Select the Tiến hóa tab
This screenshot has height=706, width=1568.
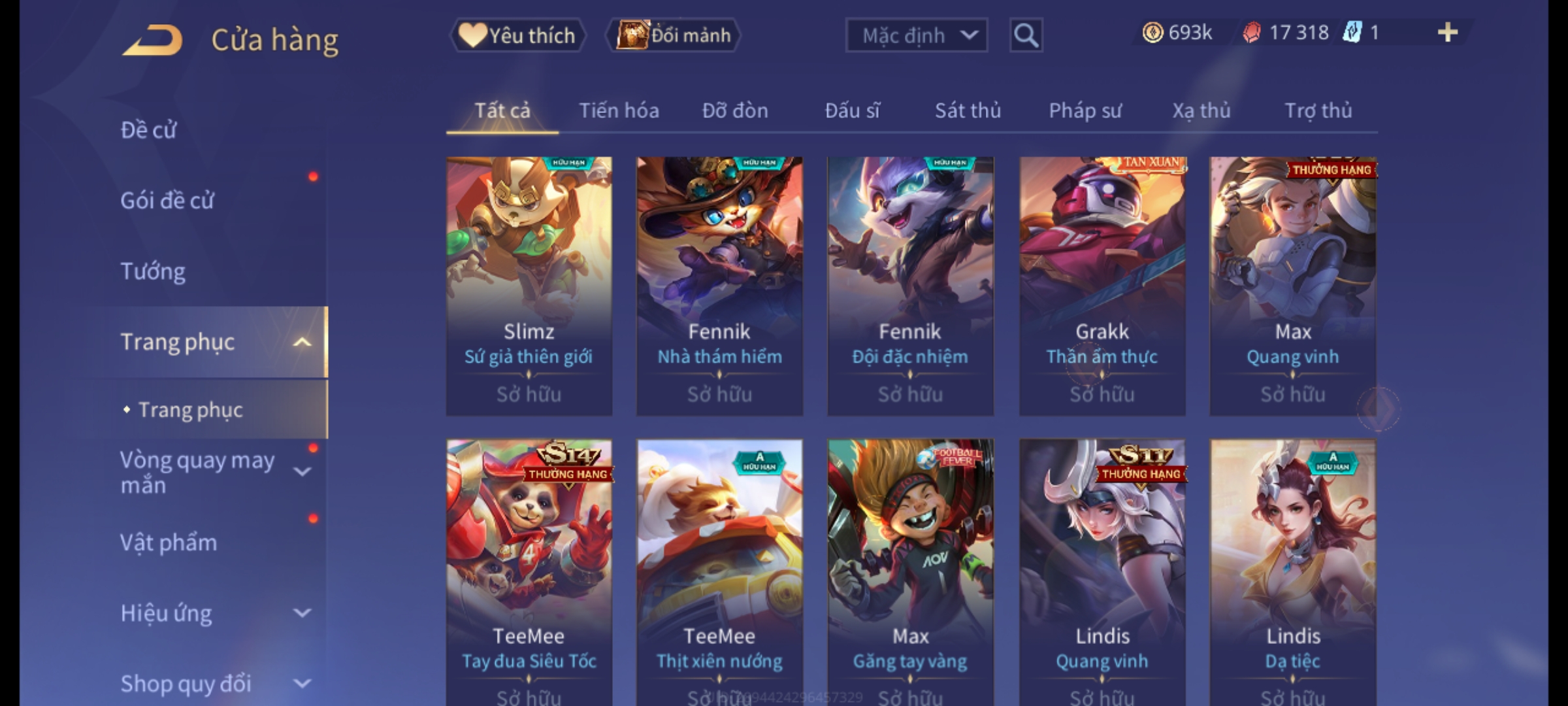pos(619,110)
